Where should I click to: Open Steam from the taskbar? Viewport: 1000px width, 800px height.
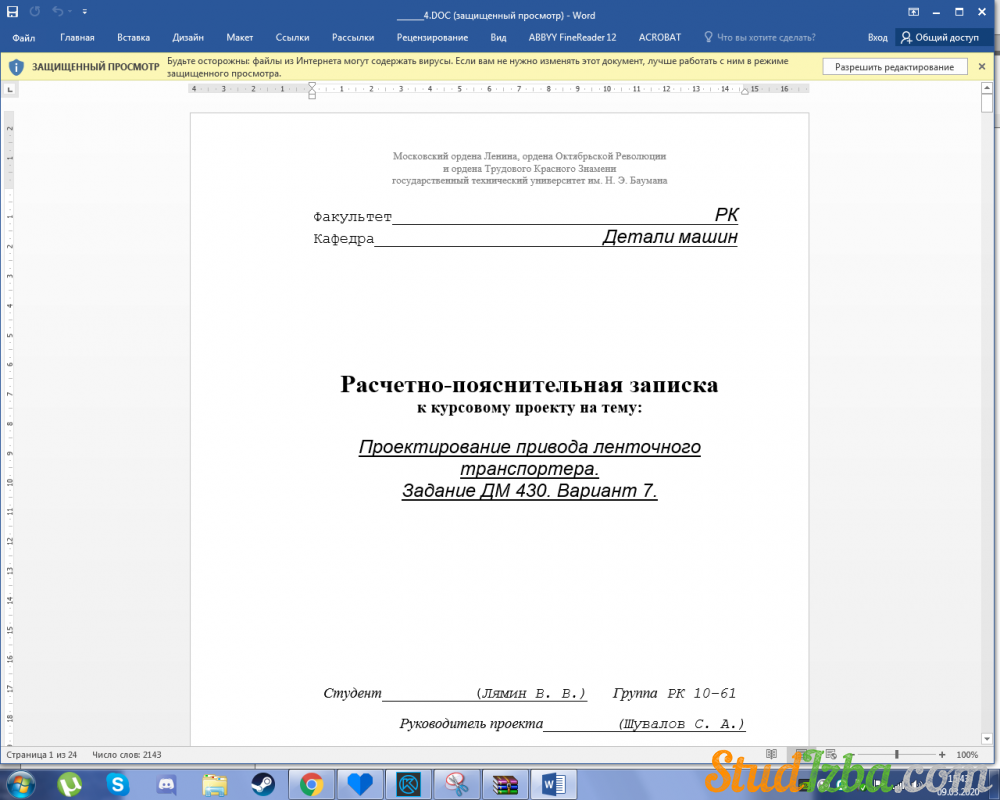click(263, 784)
